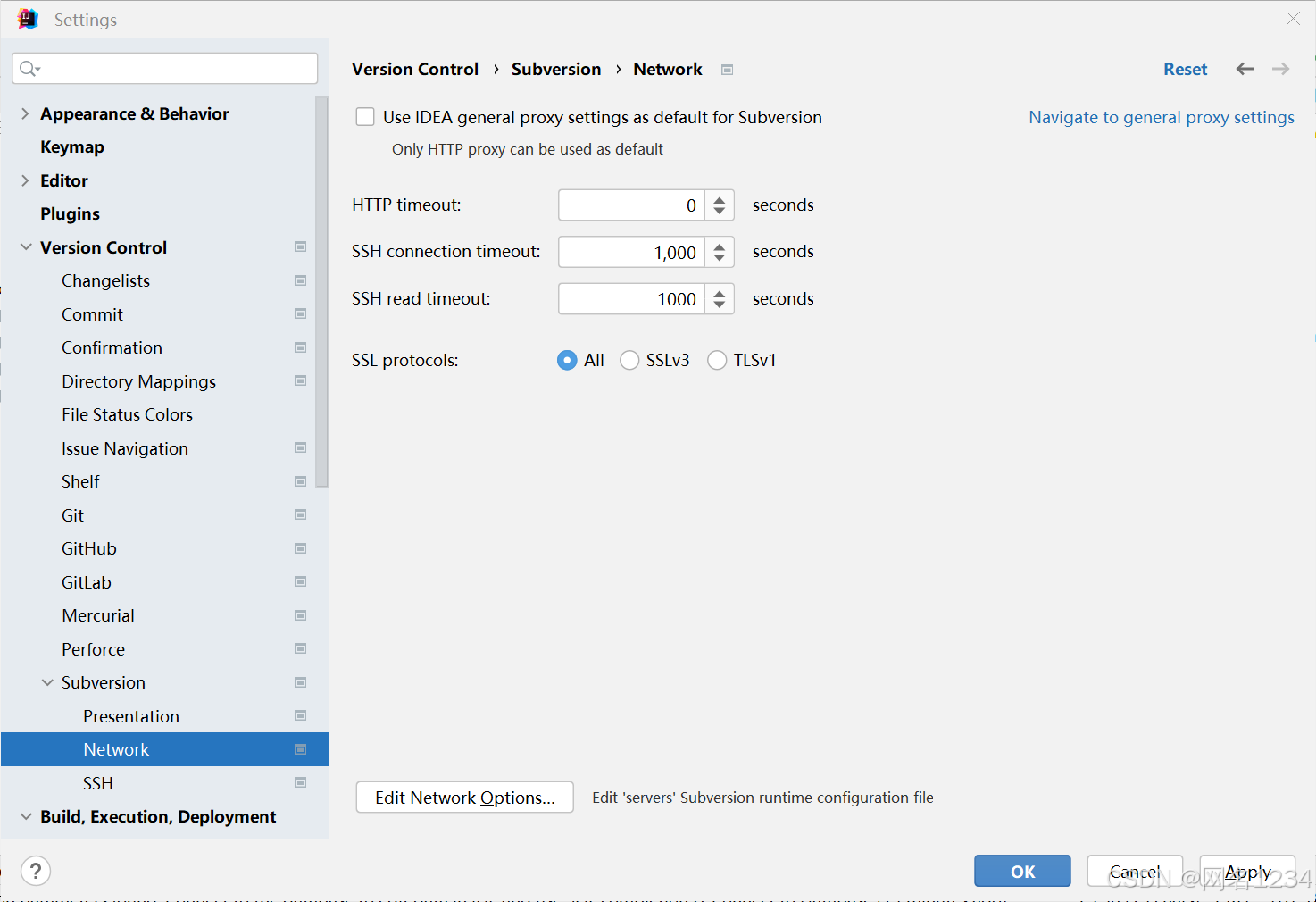The image size is (1316, 902).
Task: Expand Appearance & Behavior section
Action: (25, 113)
